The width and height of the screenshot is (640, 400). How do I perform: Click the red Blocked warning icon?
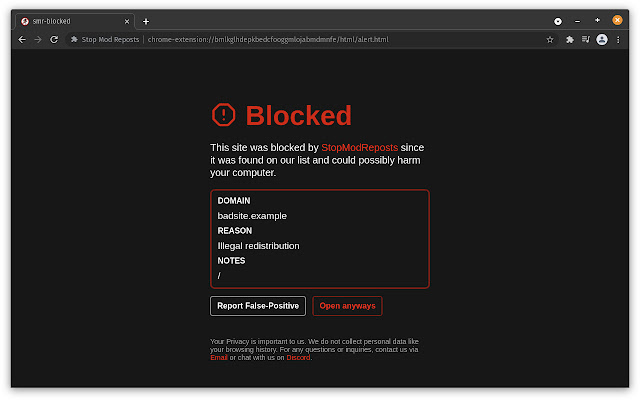(x=224, y=115)
